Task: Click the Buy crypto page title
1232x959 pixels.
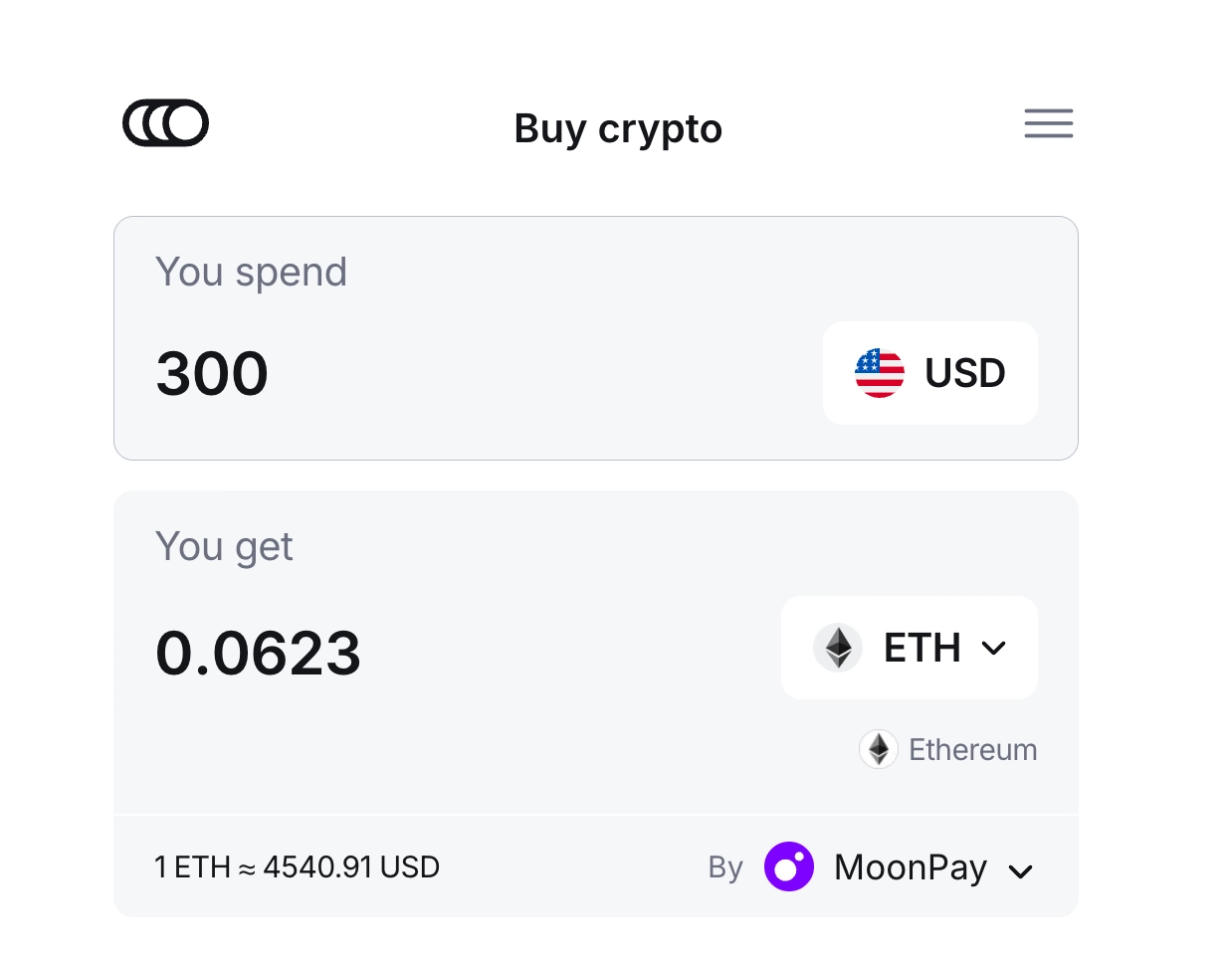Action: click(617, 128)
